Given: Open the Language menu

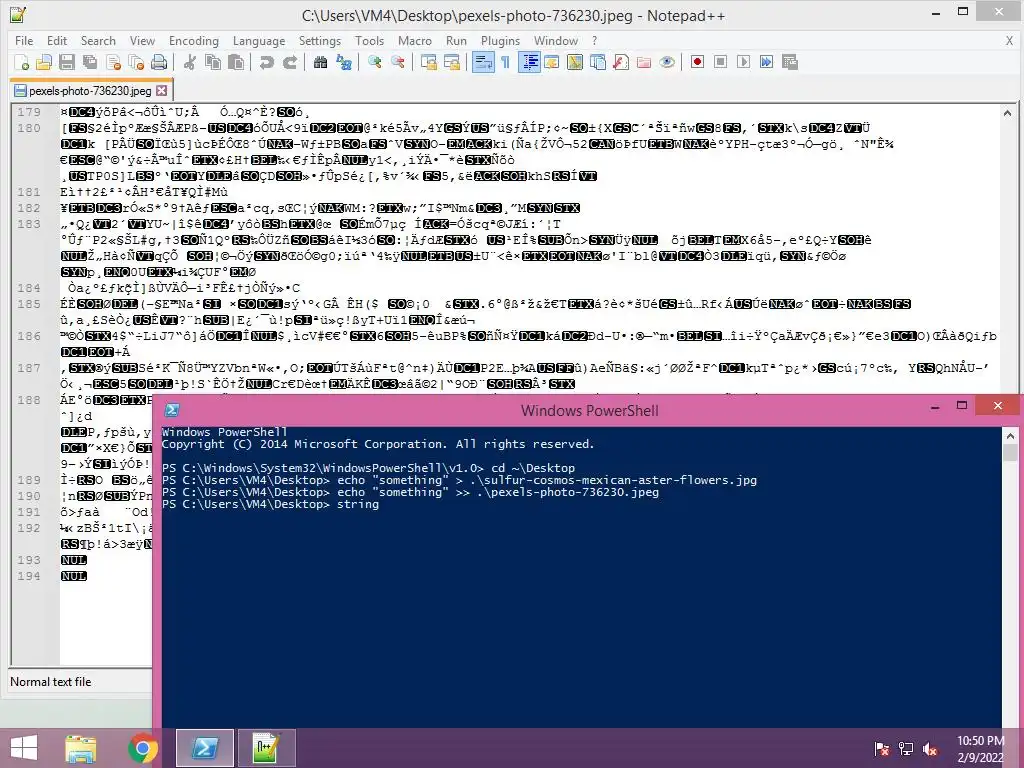Looking at the screenshot, I should pos(259,40).
